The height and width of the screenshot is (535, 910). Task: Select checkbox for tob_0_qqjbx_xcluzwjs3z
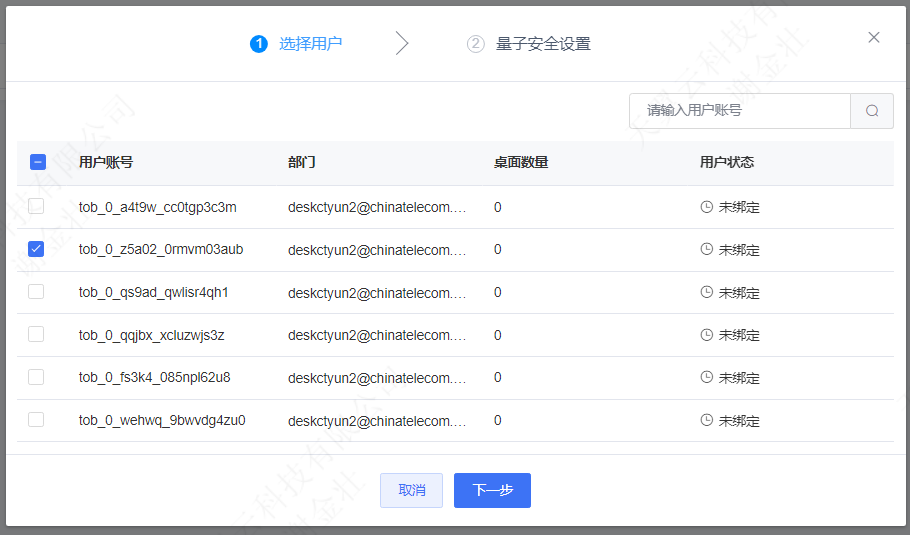pos(36,334)
